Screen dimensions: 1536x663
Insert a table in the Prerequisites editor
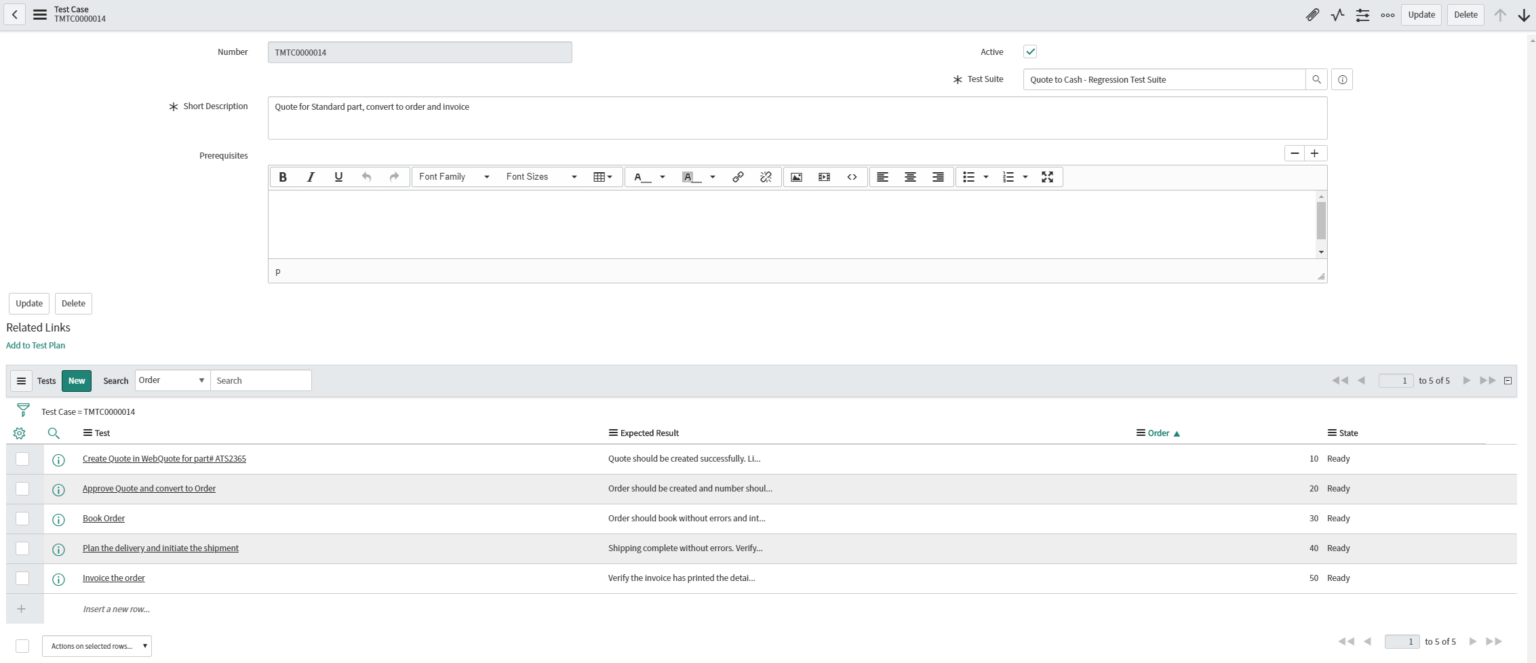point(602,177)
